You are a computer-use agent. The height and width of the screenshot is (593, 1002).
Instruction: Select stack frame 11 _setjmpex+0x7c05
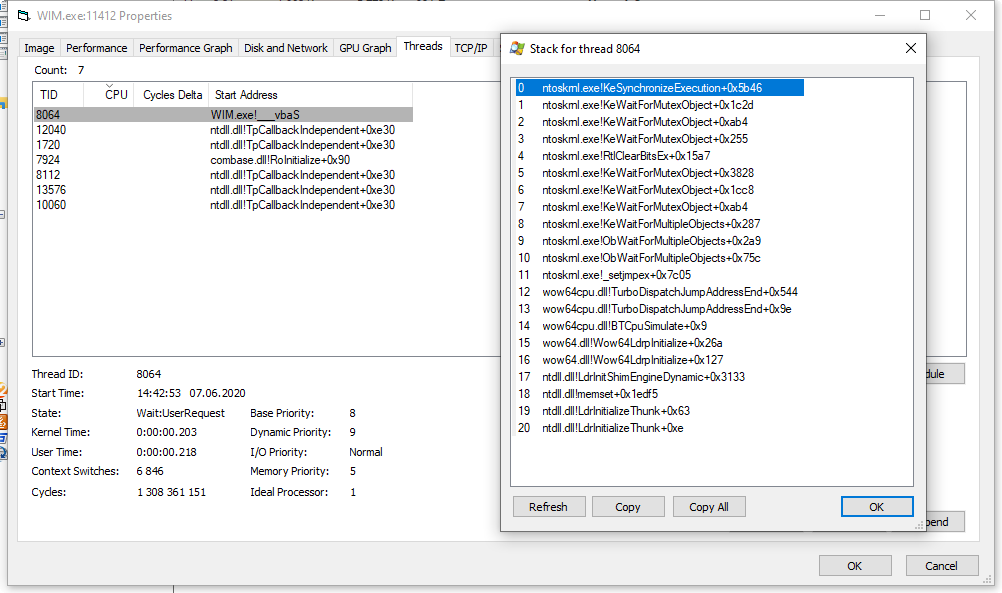click(659, 275)
